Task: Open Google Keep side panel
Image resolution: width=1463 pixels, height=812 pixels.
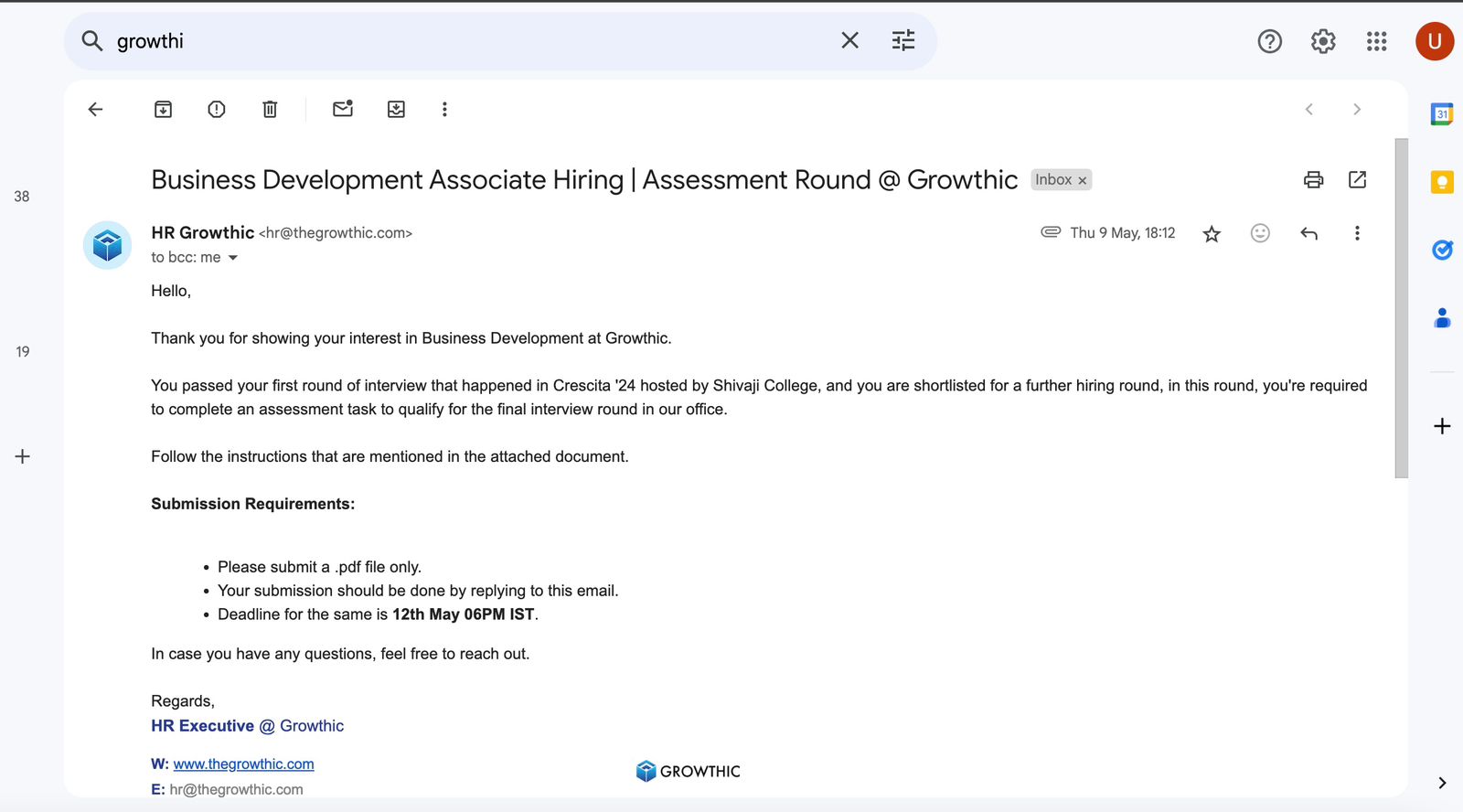Action: point(1442,182)
